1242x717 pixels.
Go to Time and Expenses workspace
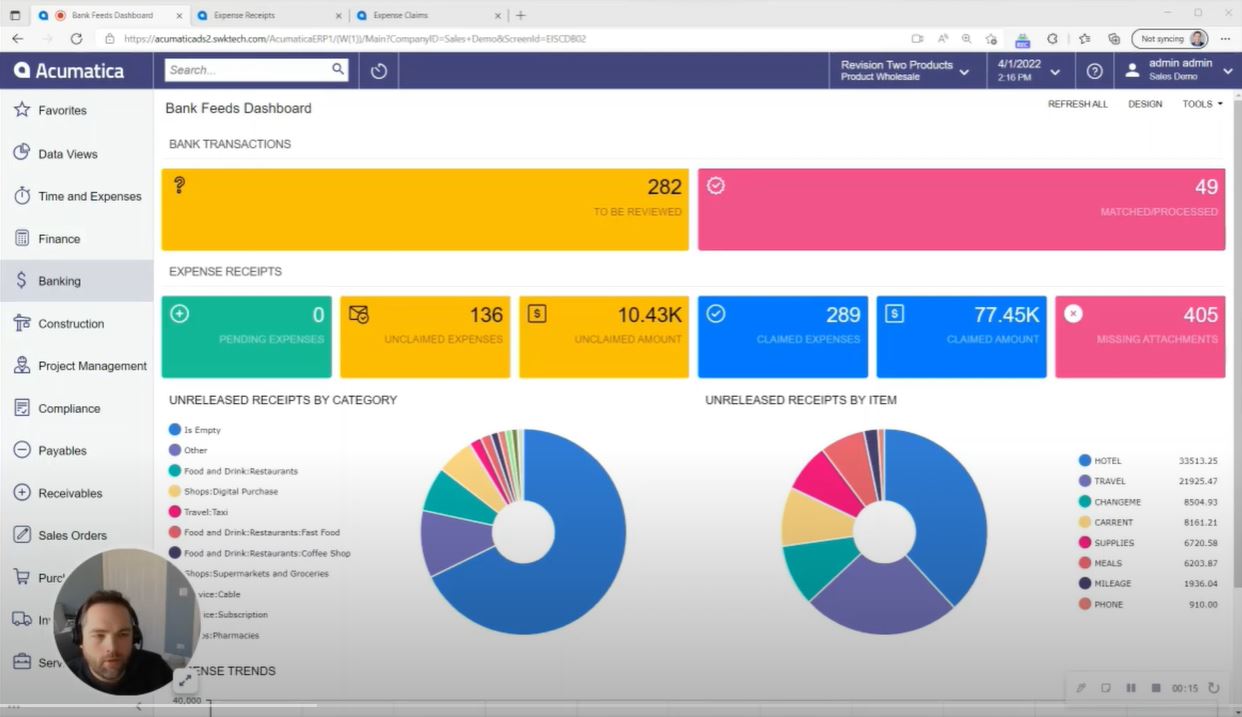77,196
